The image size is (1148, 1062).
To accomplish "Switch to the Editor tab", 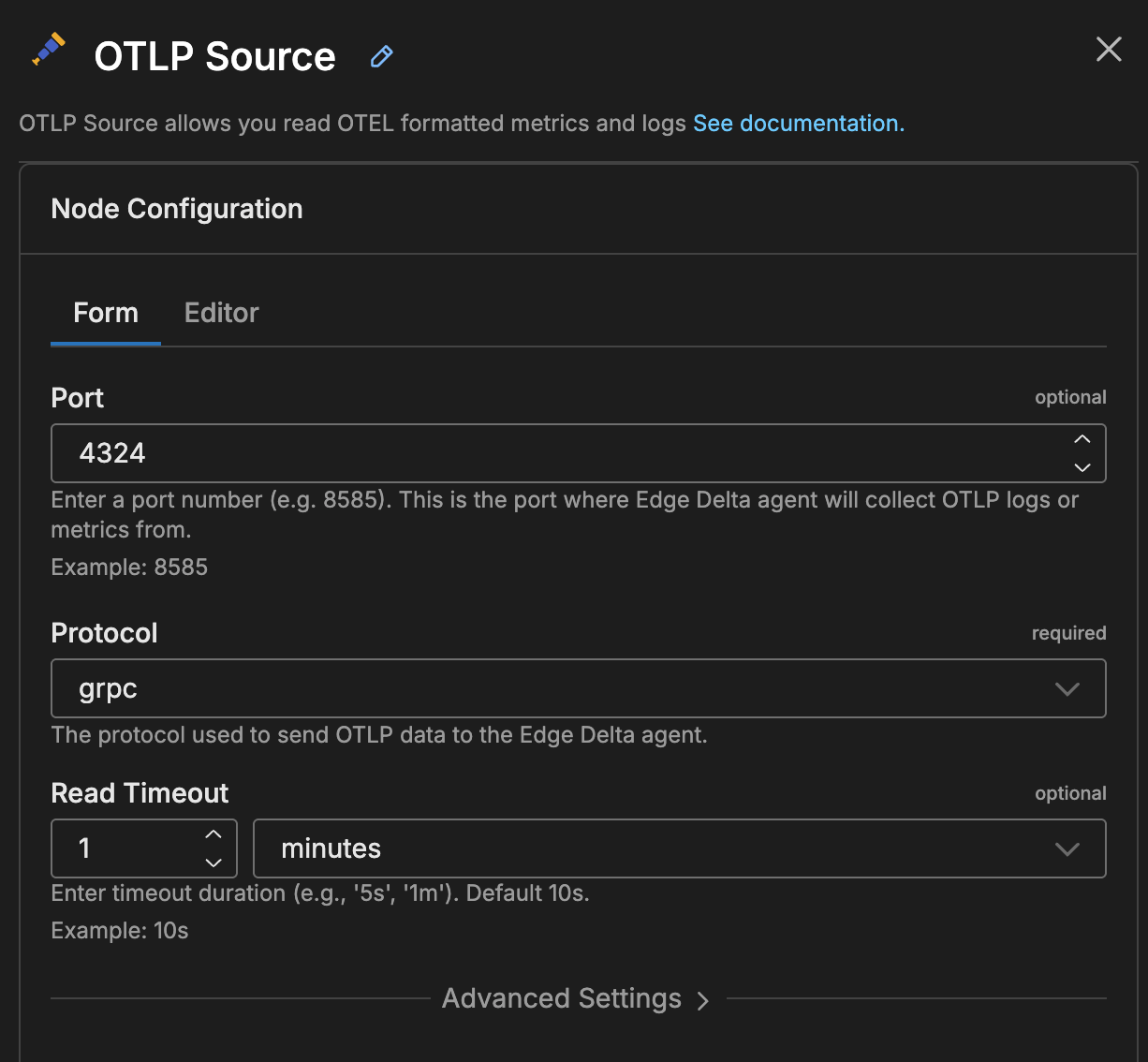I will coord(221,313).
